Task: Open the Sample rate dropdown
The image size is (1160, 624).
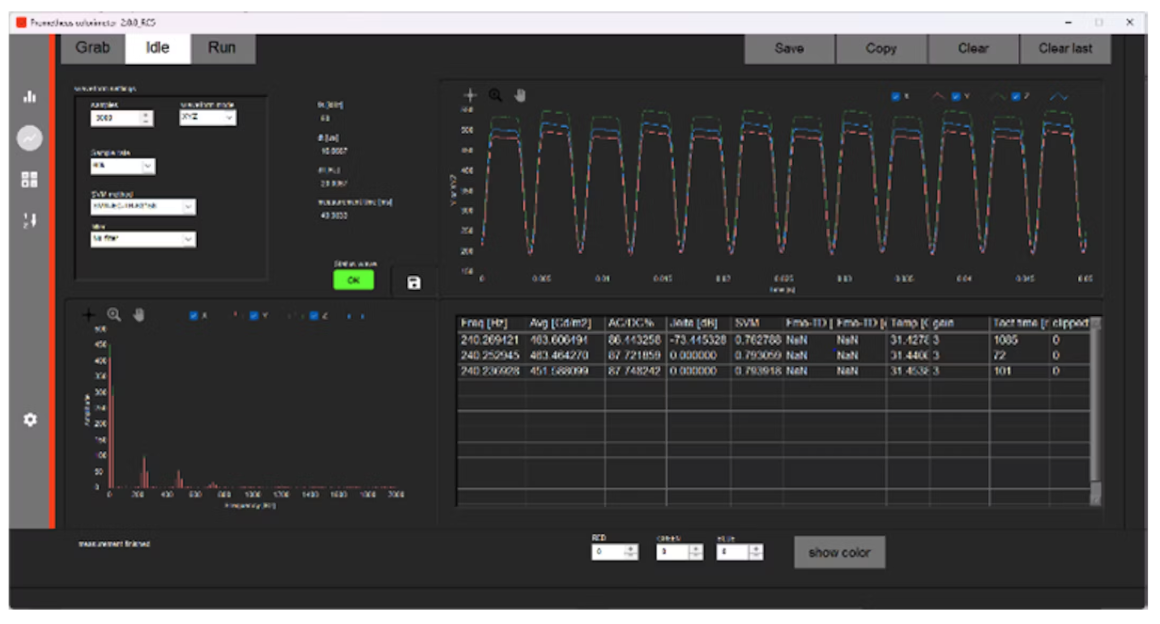Action: [123, 166]
